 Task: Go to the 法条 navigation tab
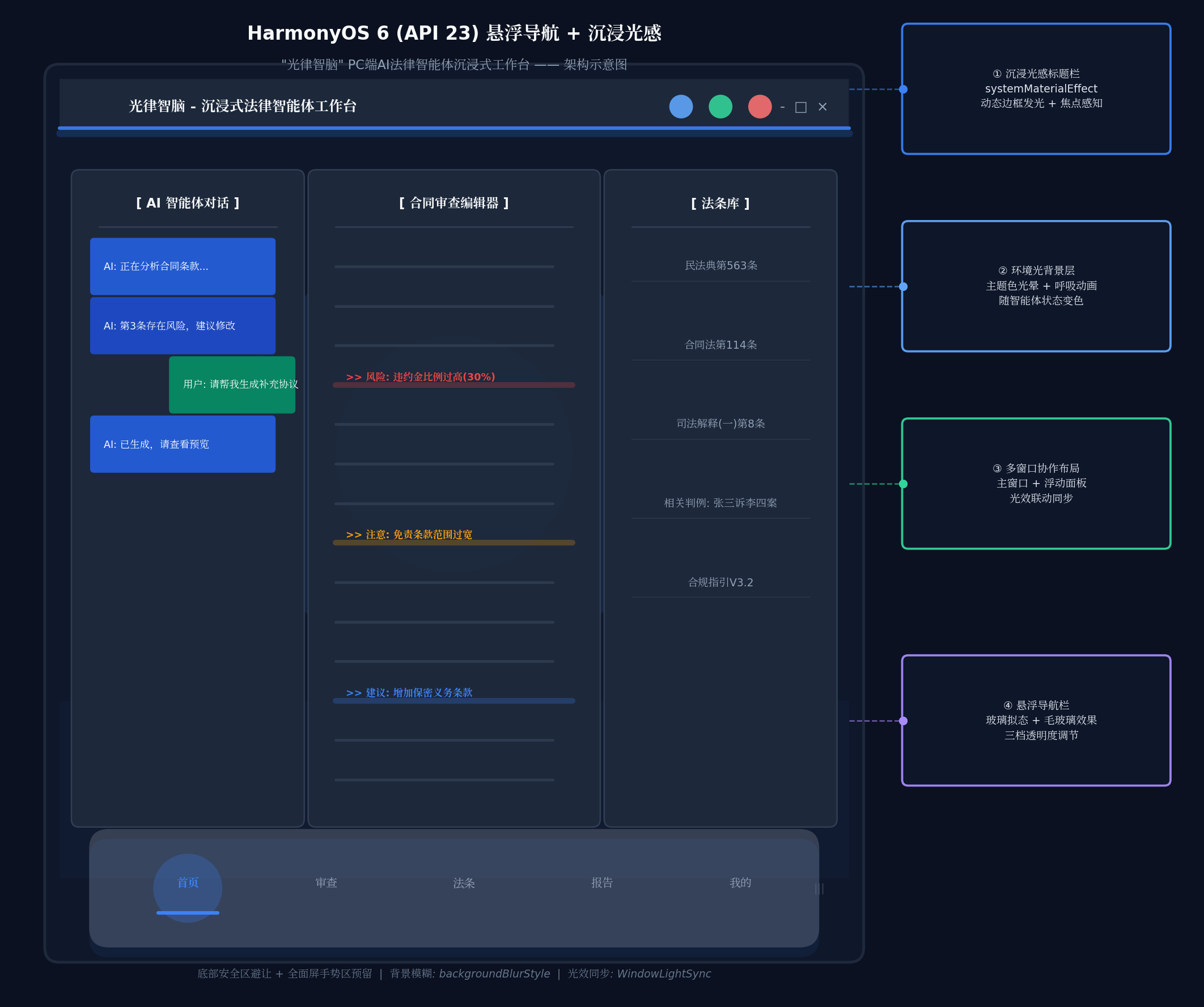pyautogui.click(x=464, y=884)
